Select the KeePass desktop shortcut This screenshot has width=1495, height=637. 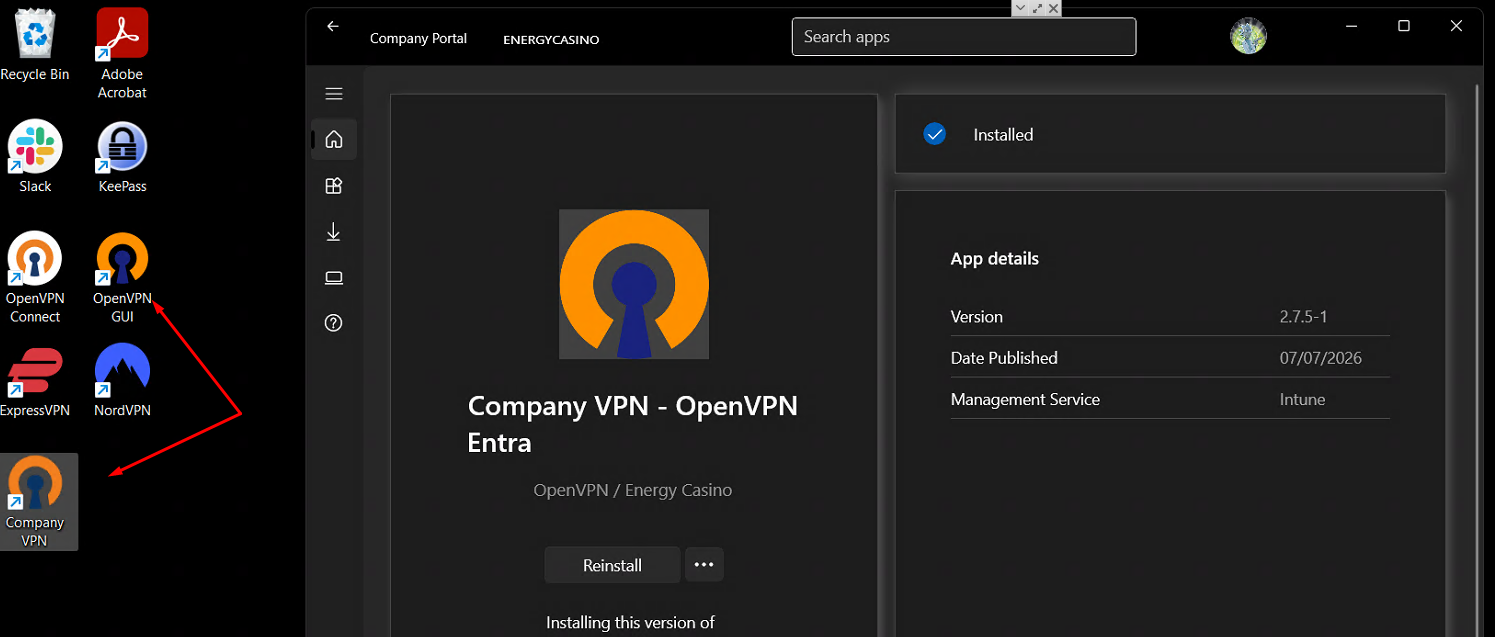tap(122, 157)
